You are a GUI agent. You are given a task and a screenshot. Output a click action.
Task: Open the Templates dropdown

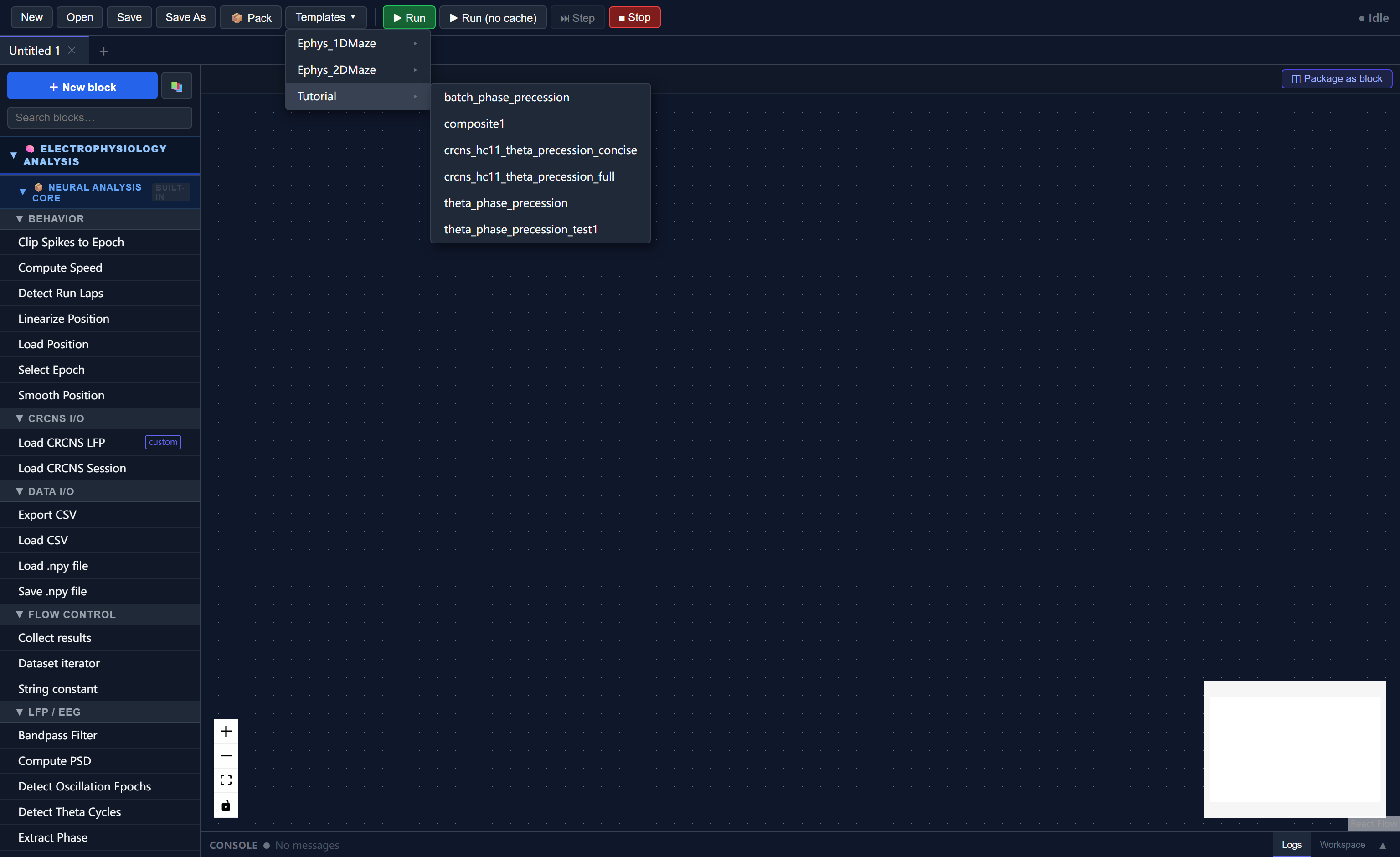pyautogui.click(x=325, y=18)
